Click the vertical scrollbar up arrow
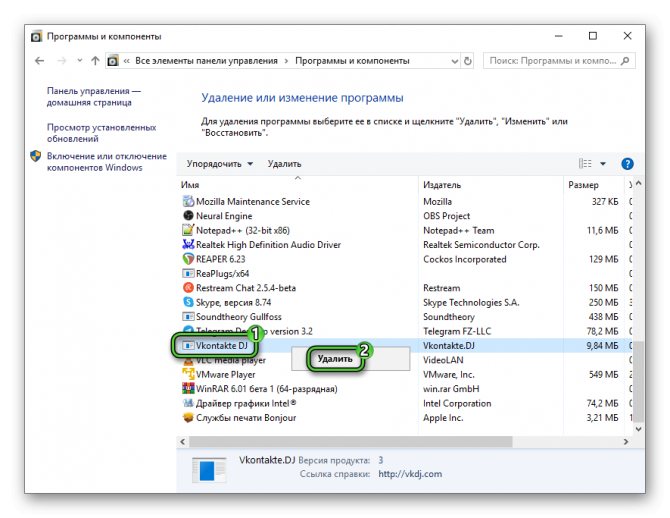This screenshot has width=670, height=518. (638, 183)
